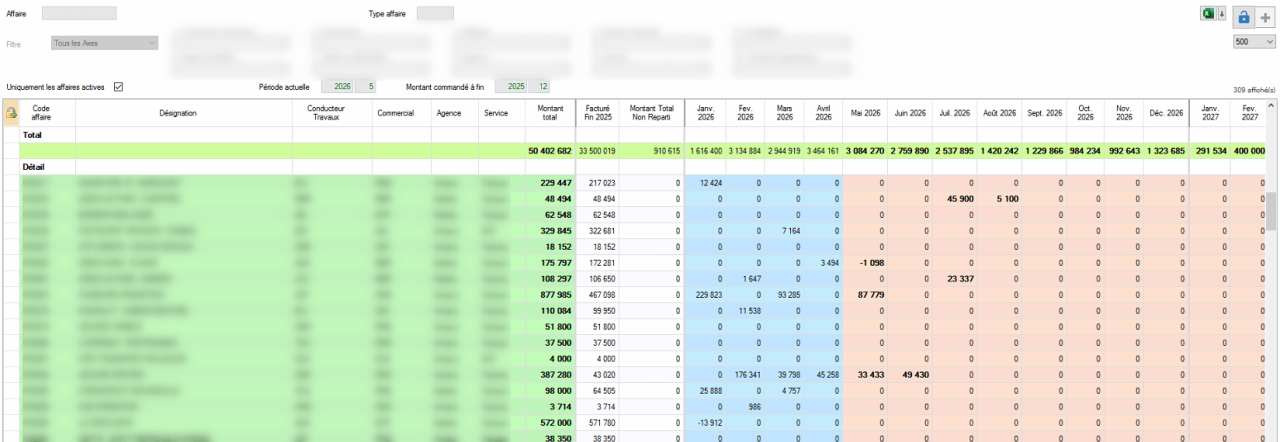
Task: Click the Fev. 2027 column header
Action: click(x=1248, y=113)
